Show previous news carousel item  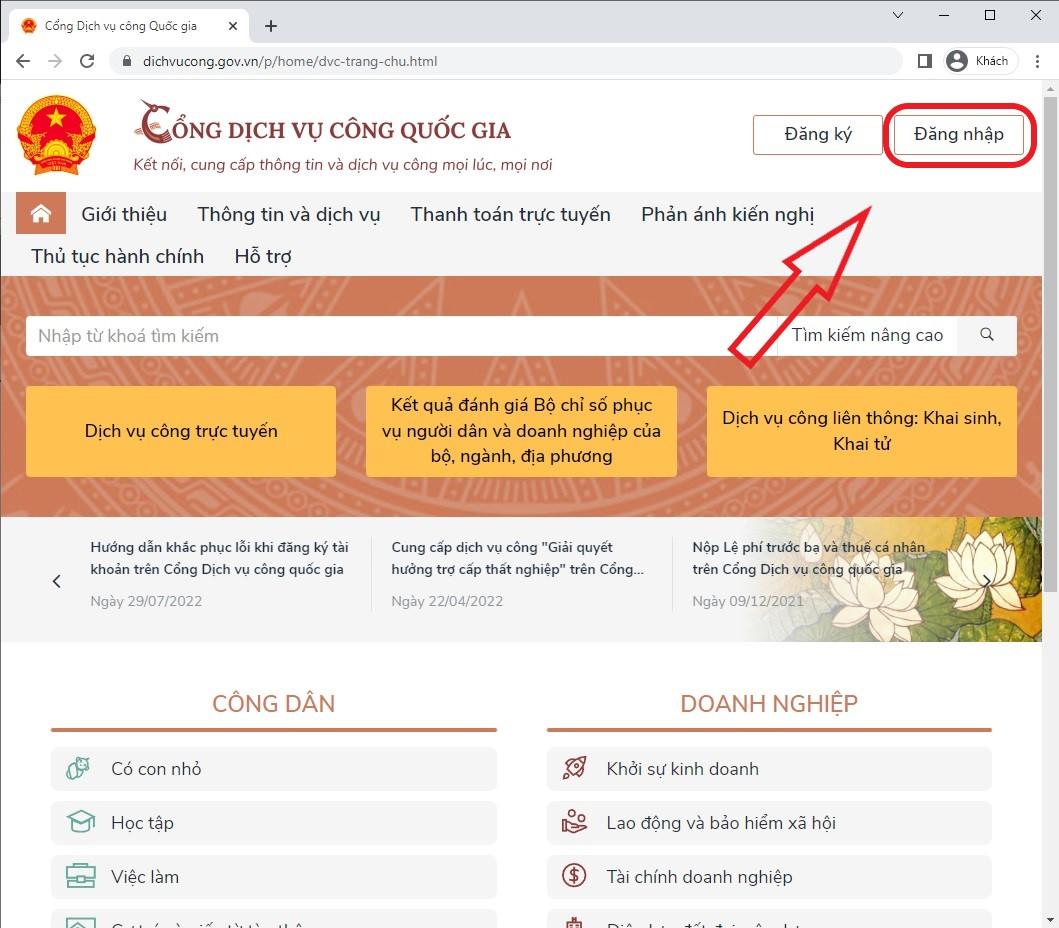click(57, 581)
